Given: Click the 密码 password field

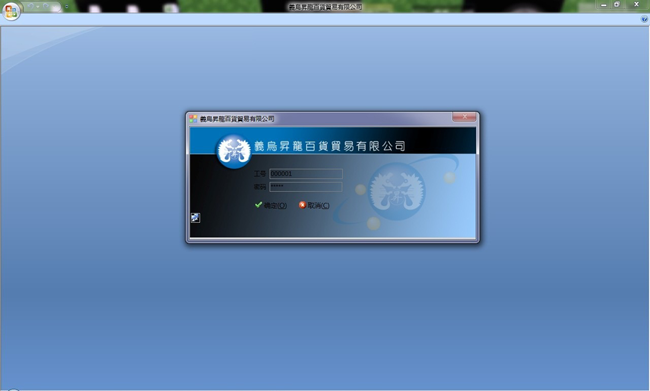Looking at the screenshot, I should click(x=306, y=187).
